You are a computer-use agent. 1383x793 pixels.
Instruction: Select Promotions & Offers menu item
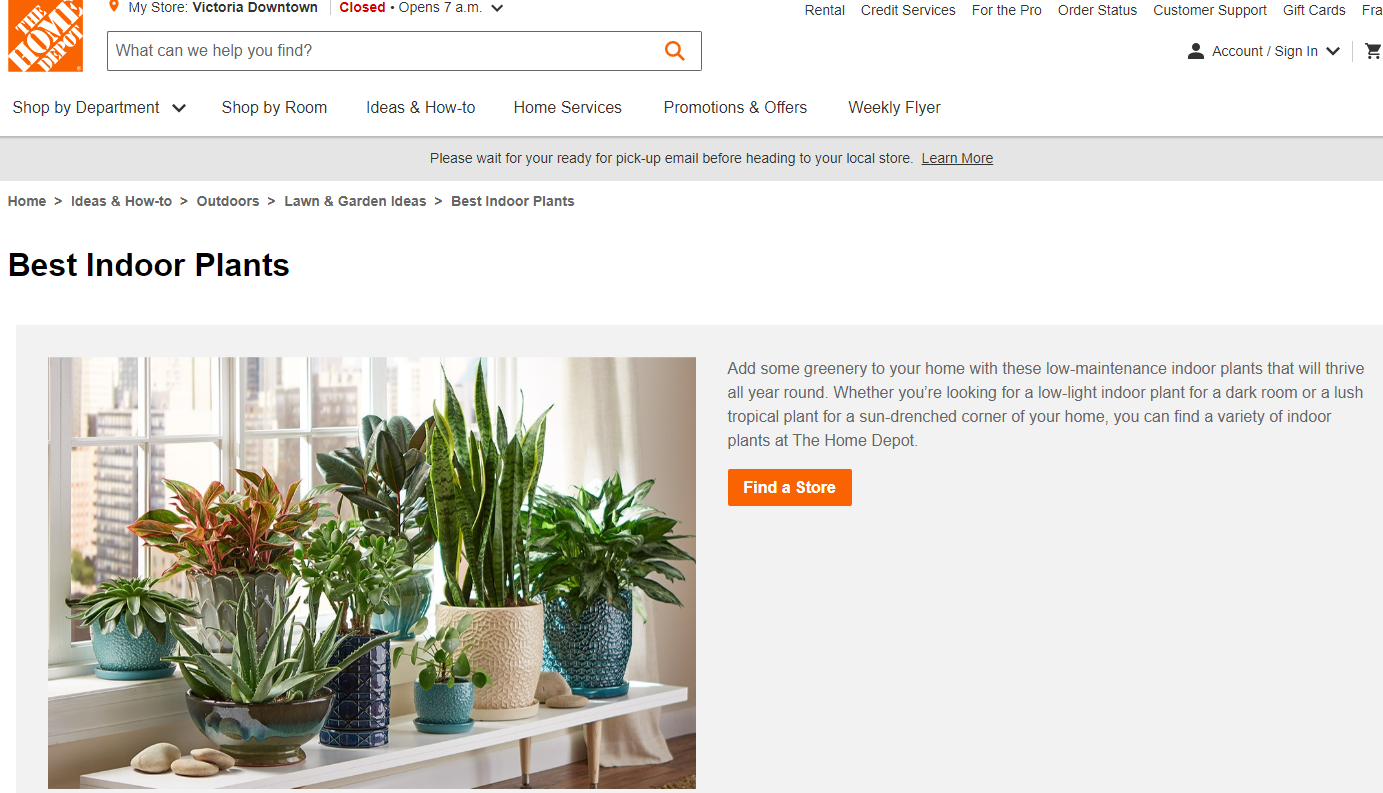pos(735,107)
